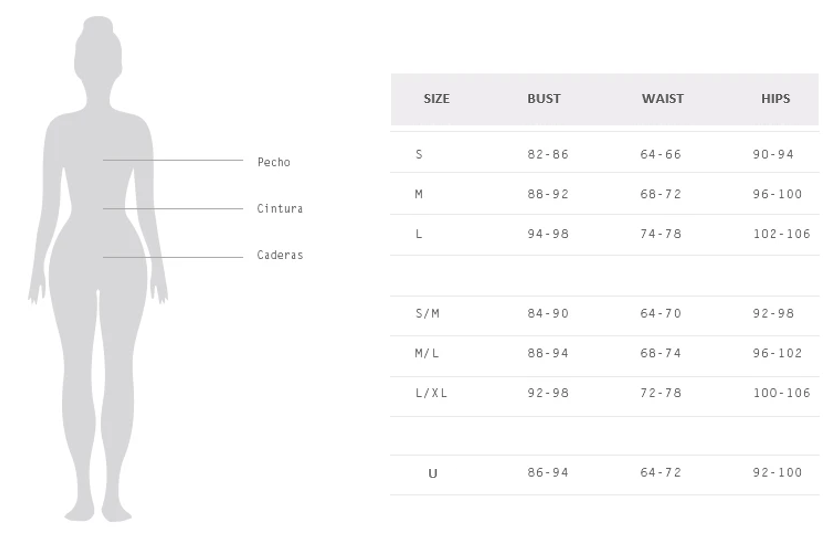
Task: Select the size S row label
Action: tap(419, 155)
